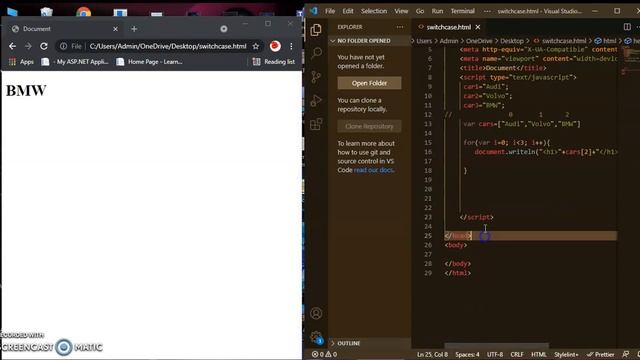Open the View menu
This screenshot has width=640, height=360.
(401, 11)
